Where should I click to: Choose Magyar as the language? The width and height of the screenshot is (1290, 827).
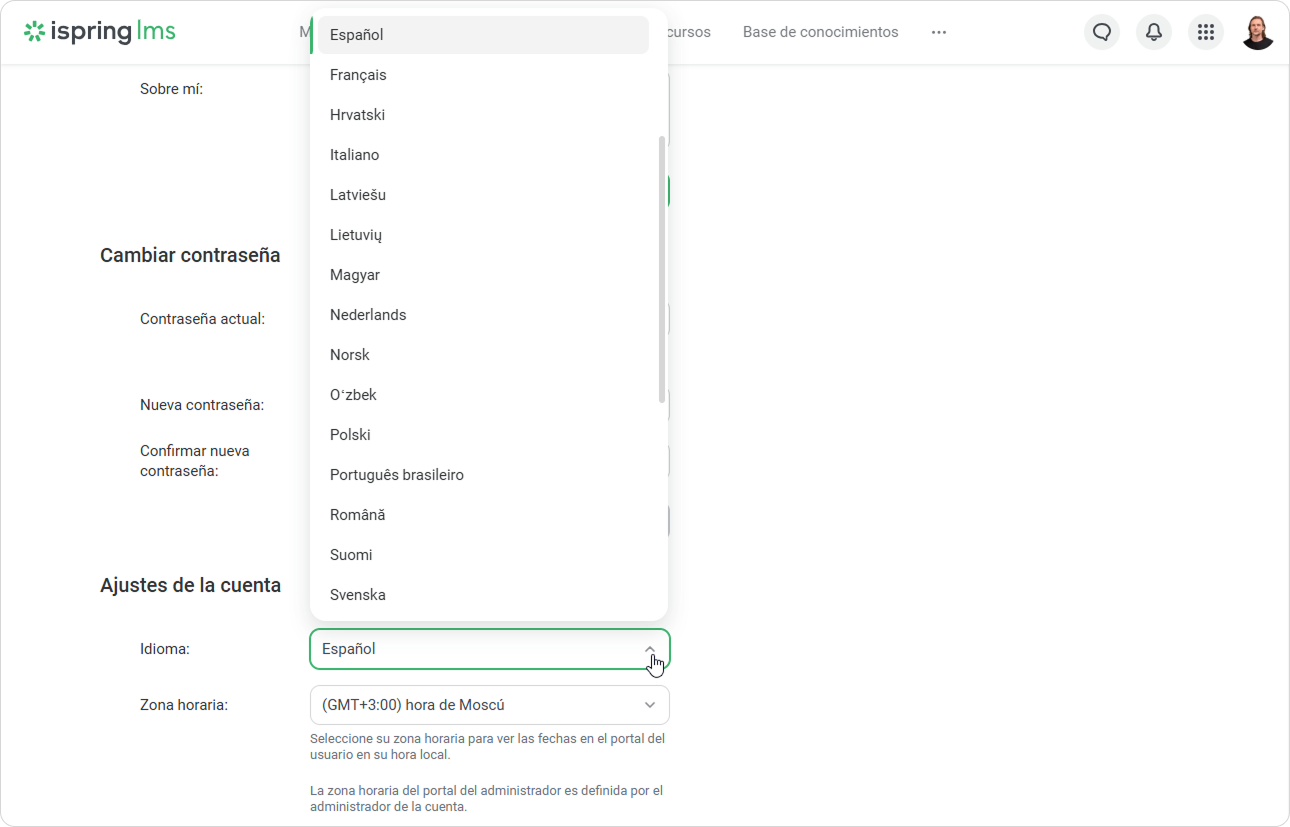[355, 275]
